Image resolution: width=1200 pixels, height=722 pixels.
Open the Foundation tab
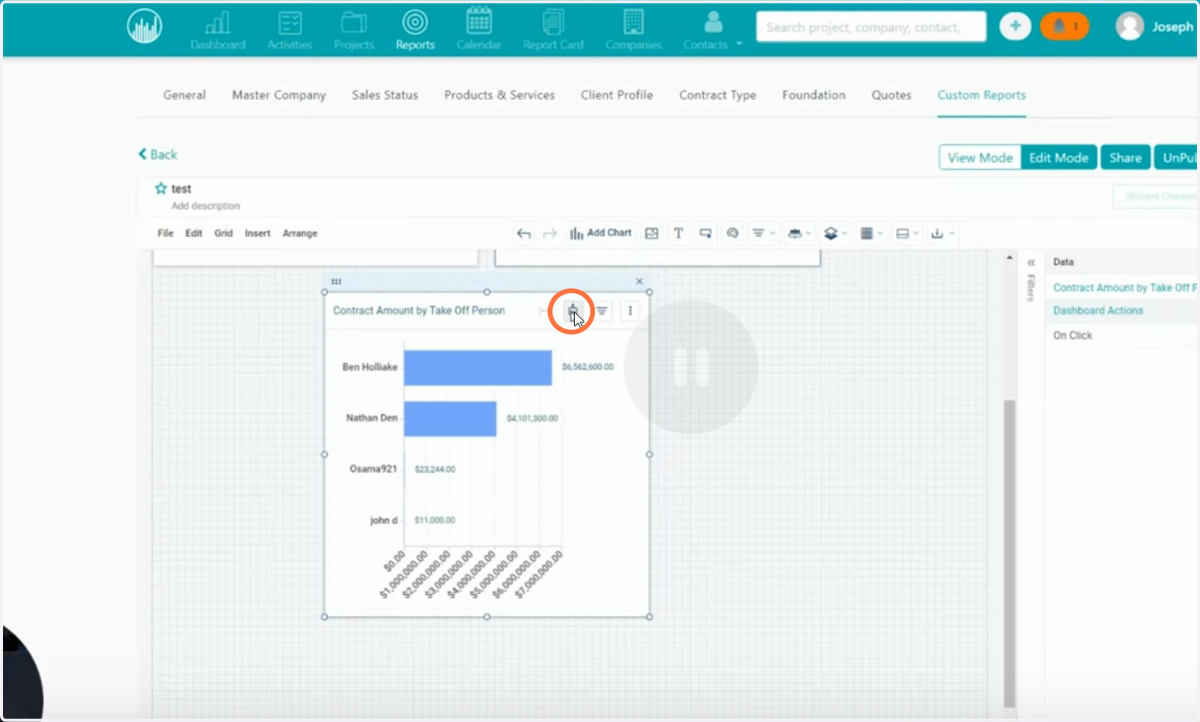(x=814, y=95)
